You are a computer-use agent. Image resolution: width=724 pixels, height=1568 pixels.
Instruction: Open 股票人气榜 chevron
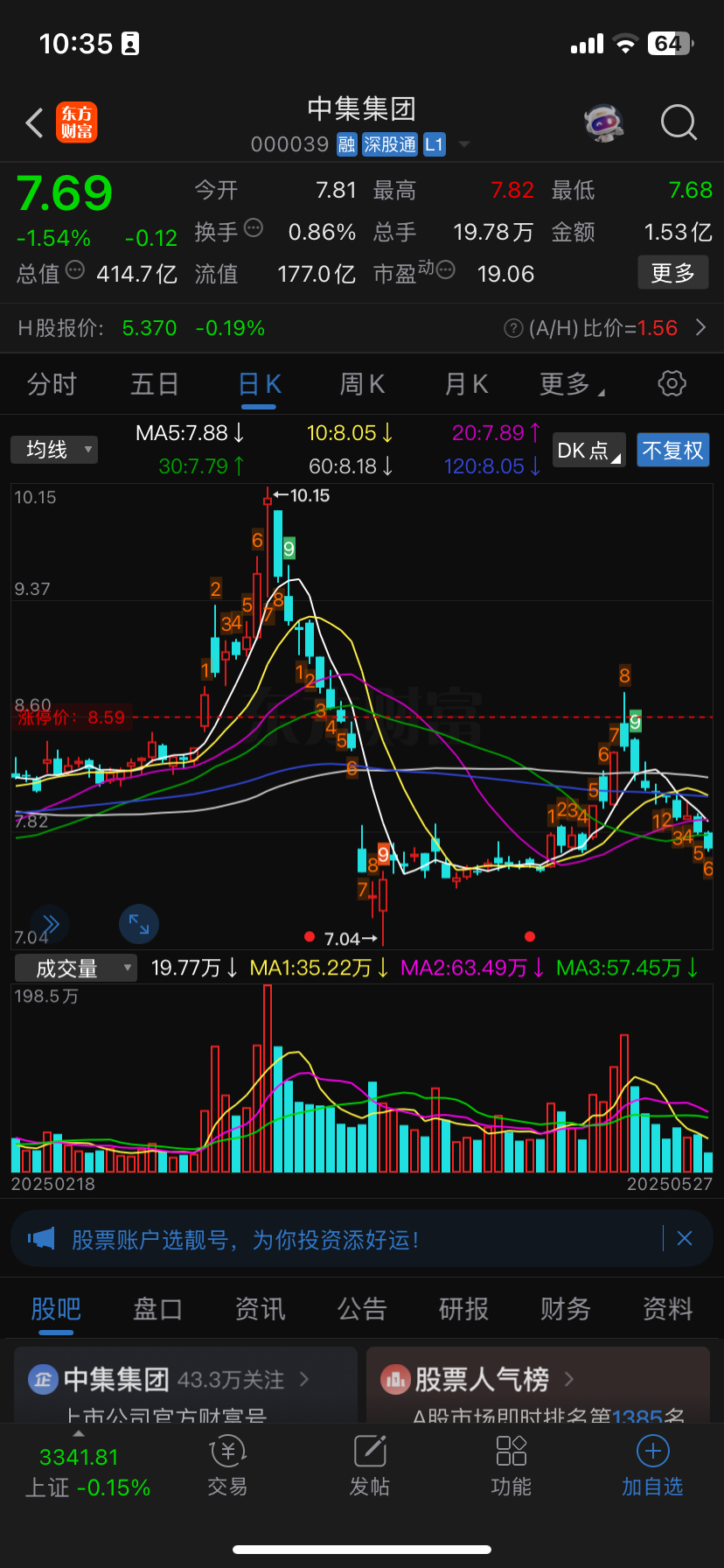(x=569, y=1379)
